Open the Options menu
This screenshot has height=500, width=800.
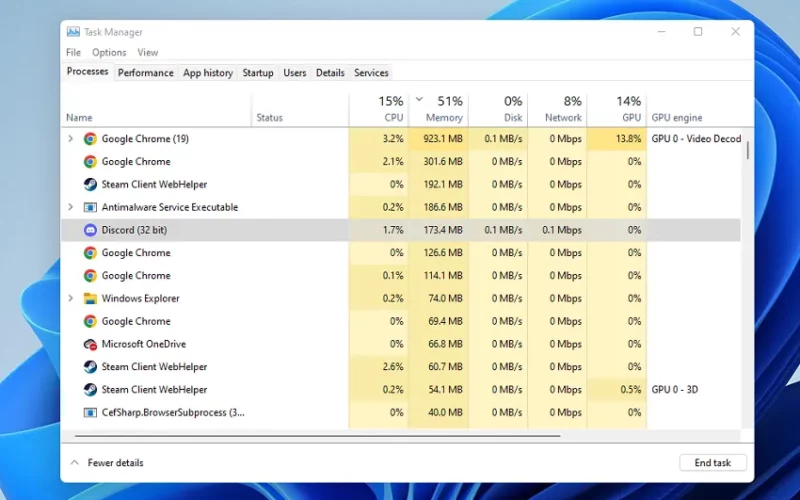109,53
